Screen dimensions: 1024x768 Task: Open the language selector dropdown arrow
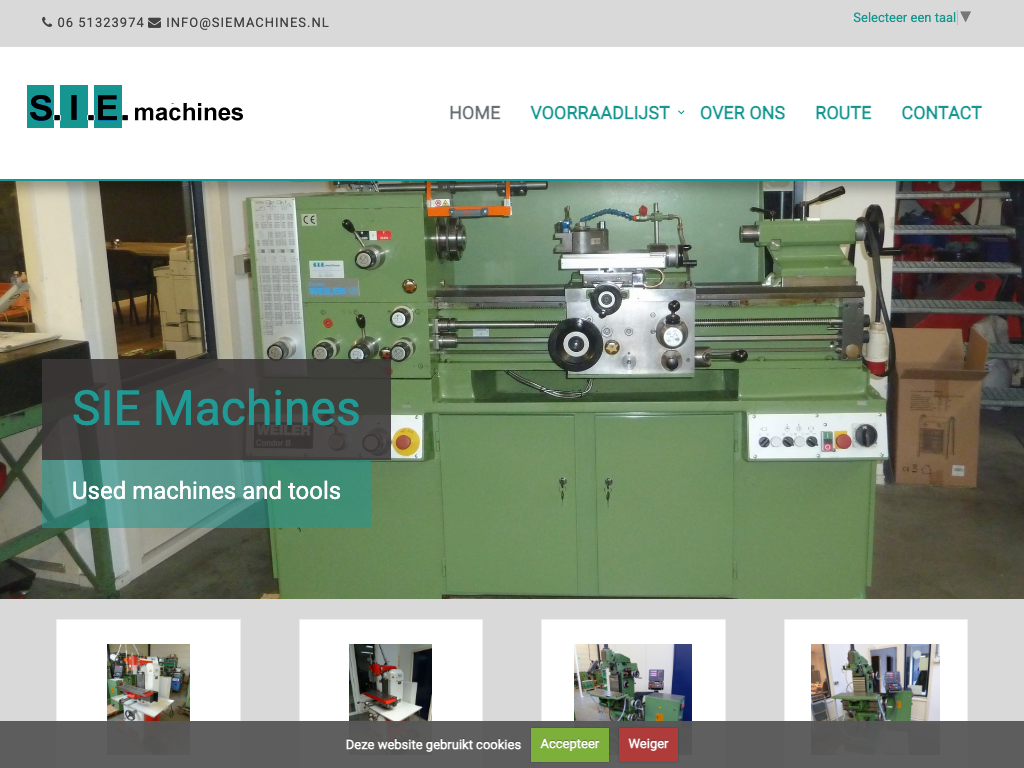(966, 17)
